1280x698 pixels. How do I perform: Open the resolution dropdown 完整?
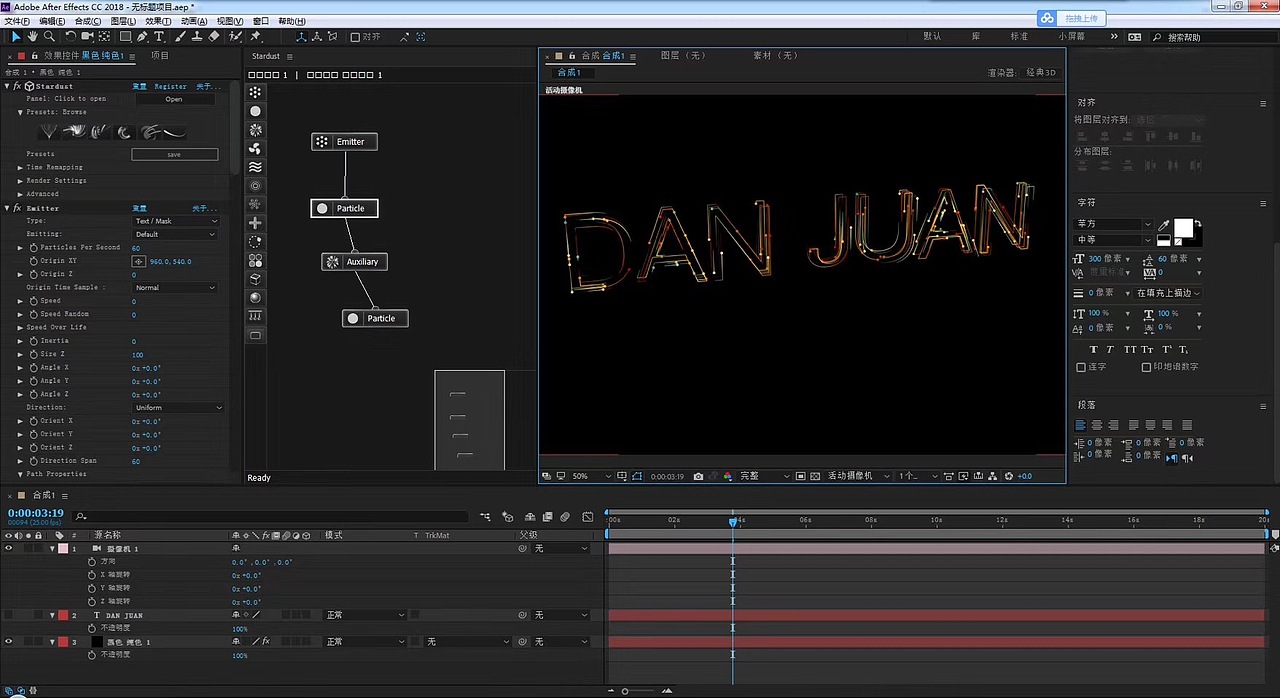click(x=763, y=476)
